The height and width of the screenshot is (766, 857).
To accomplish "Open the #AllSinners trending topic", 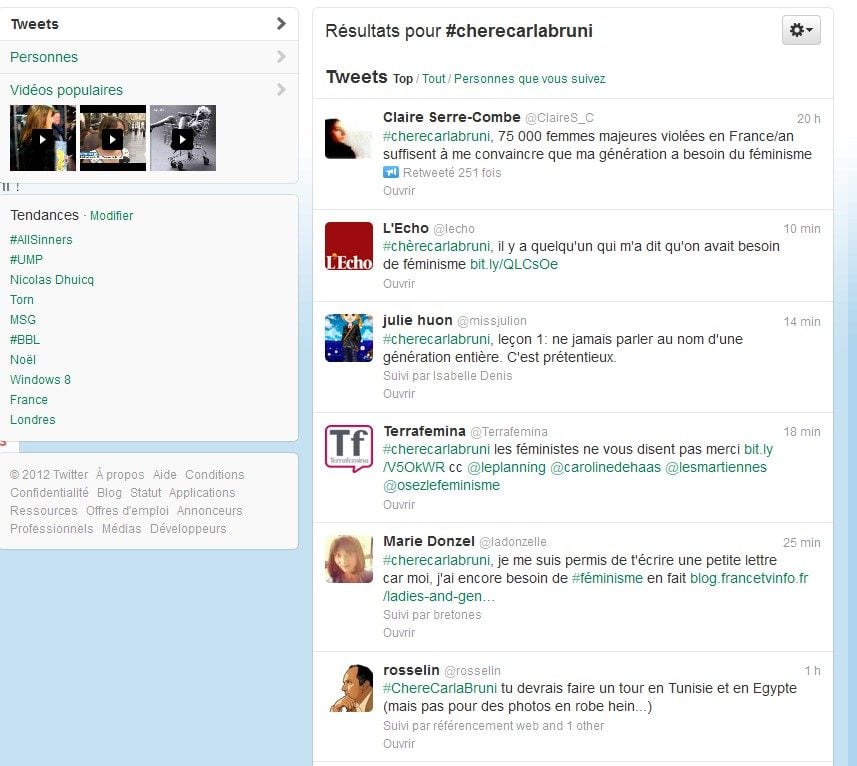I will (x=41, y=240).
